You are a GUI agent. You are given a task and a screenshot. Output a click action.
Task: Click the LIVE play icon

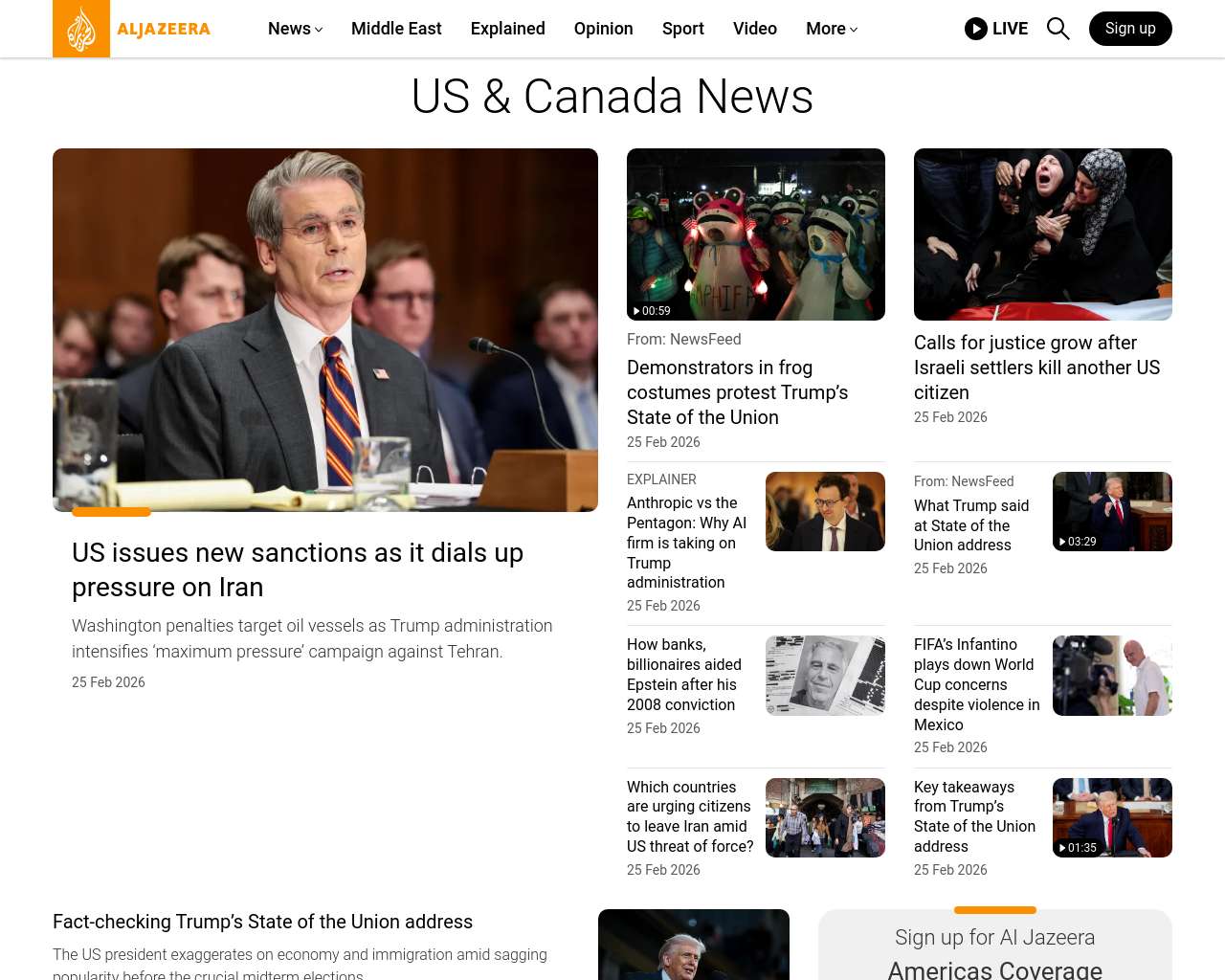[975, 29]
